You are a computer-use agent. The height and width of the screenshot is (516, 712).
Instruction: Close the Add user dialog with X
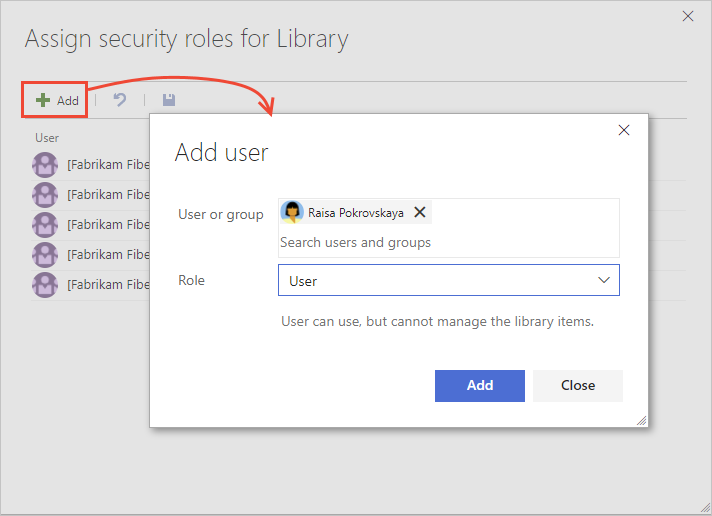click(x=624, y=130)
